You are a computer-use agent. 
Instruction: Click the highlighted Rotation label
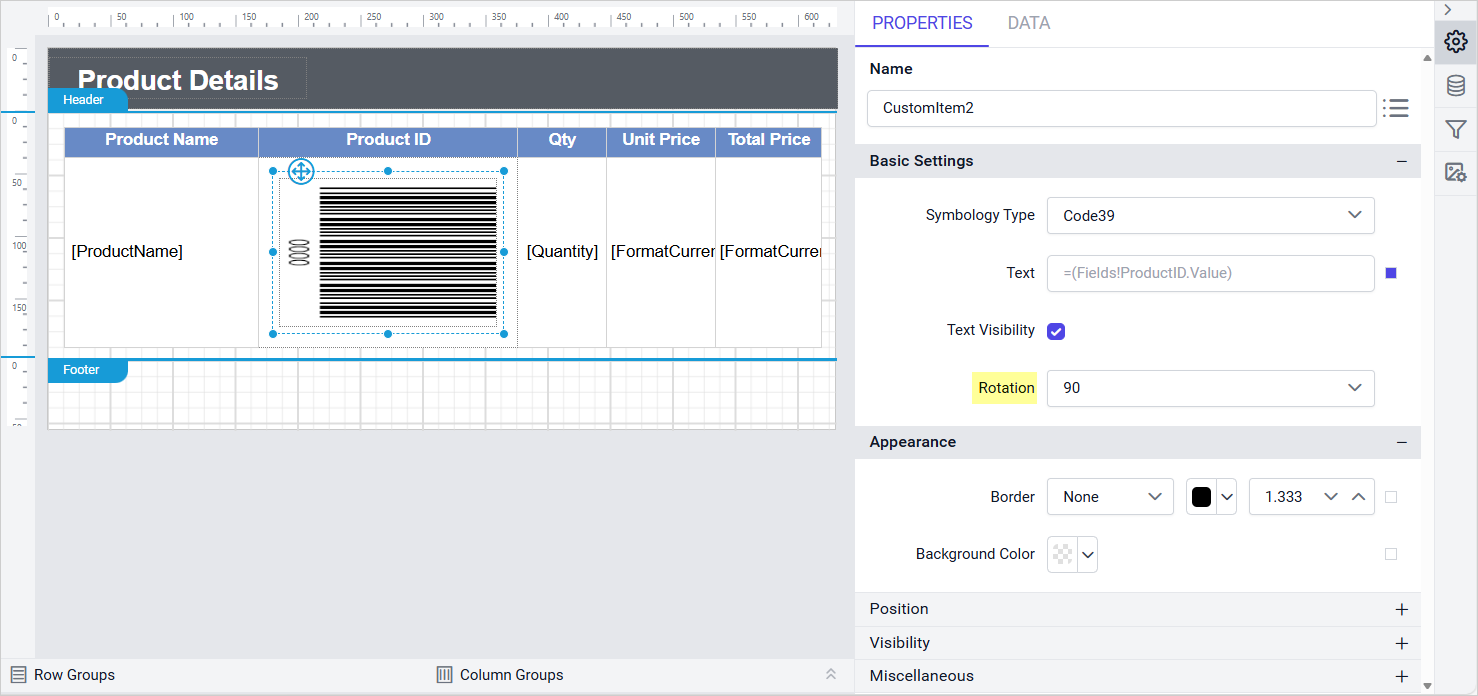[x=1006, y=388]
